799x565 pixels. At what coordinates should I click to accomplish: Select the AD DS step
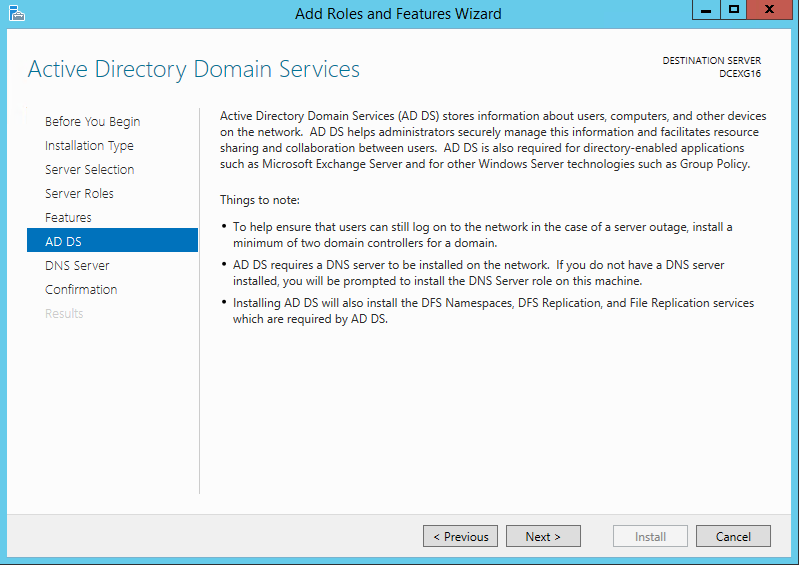(x=112, y=240)
